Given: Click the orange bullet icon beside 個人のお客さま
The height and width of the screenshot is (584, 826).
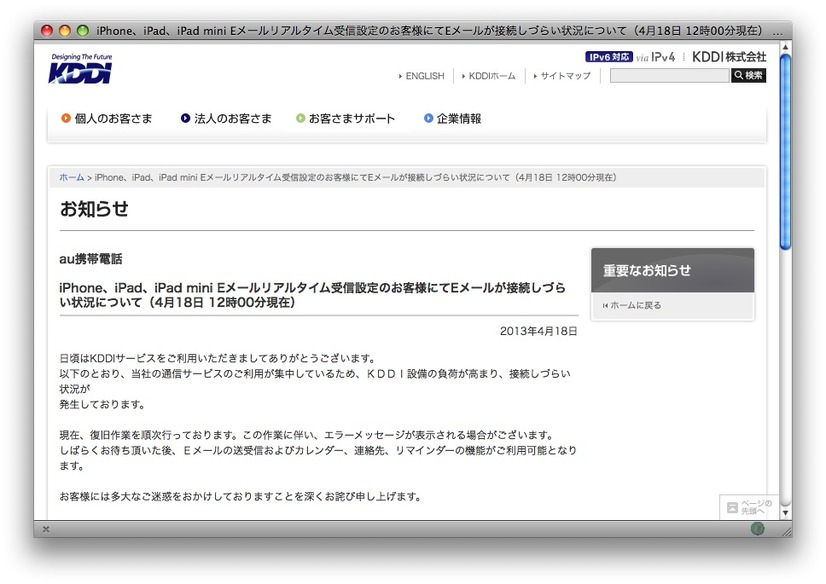Looking at the screenshot, I should [66, 118].
